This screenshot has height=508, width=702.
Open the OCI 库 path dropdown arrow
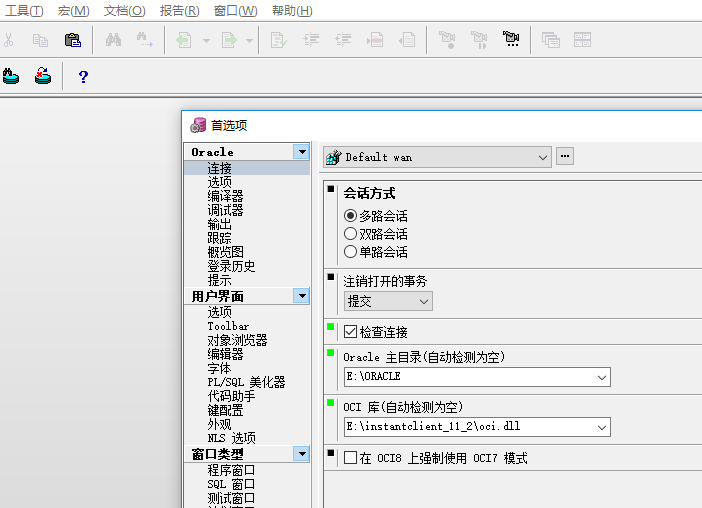602,427
